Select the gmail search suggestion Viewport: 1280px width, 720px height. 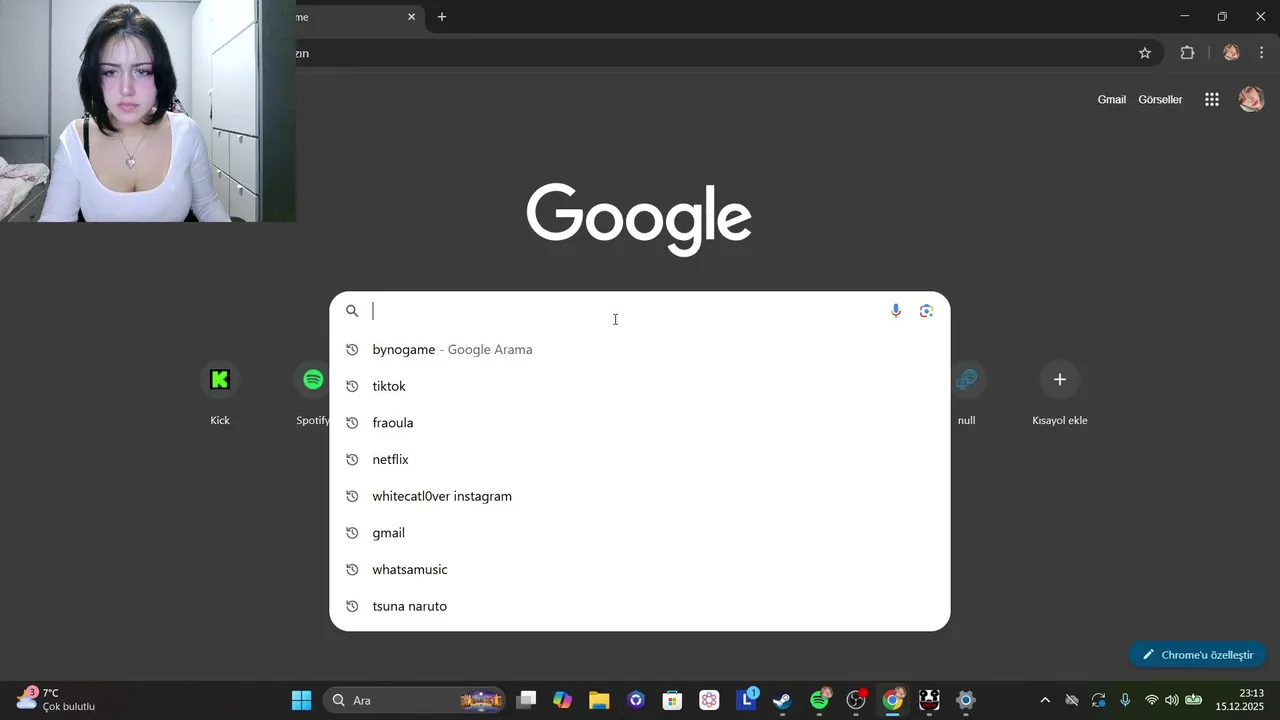click(640, 533)
